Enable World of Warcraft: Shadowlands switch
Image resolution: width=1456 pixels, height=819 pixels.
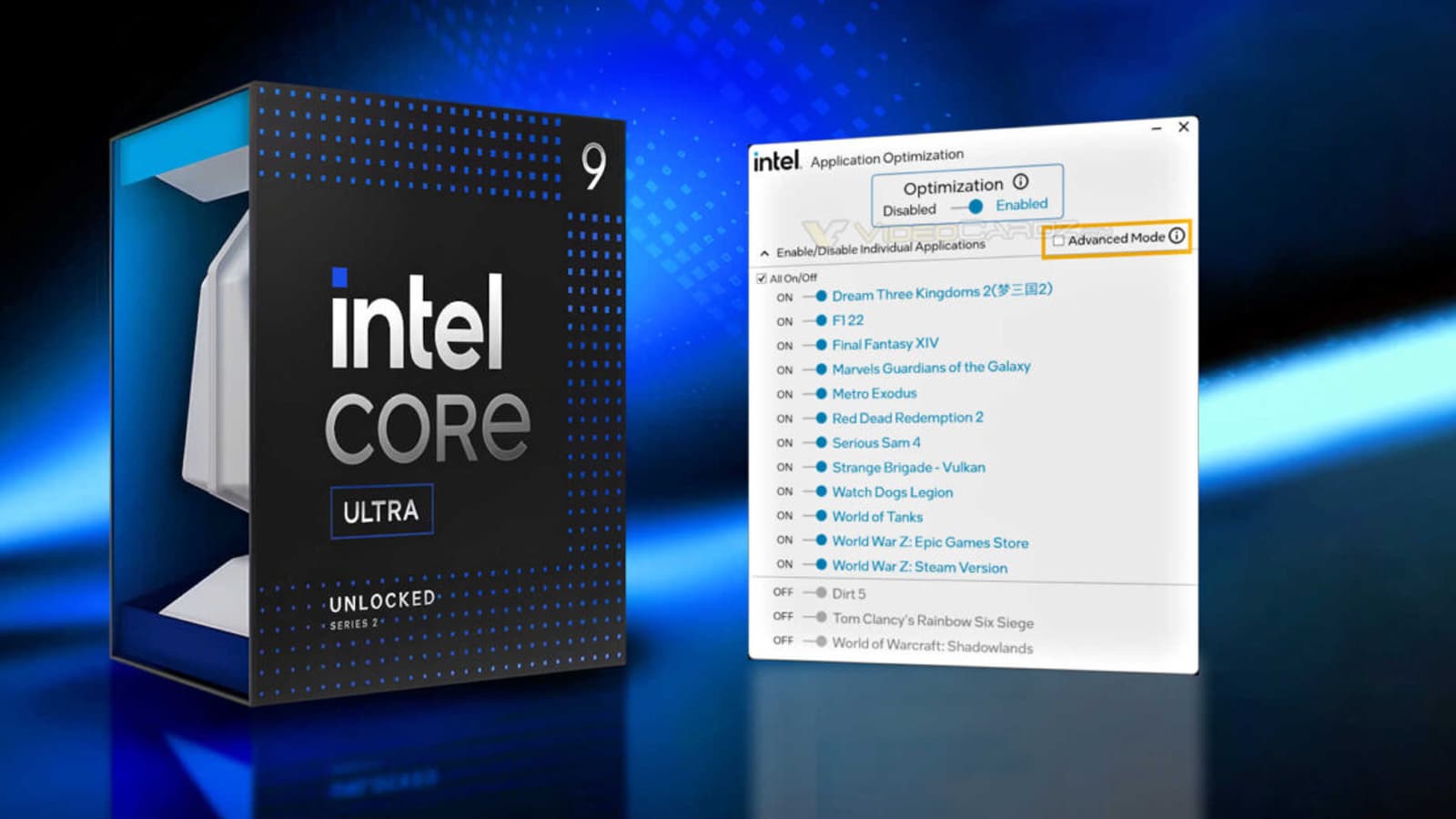(814, 642)
